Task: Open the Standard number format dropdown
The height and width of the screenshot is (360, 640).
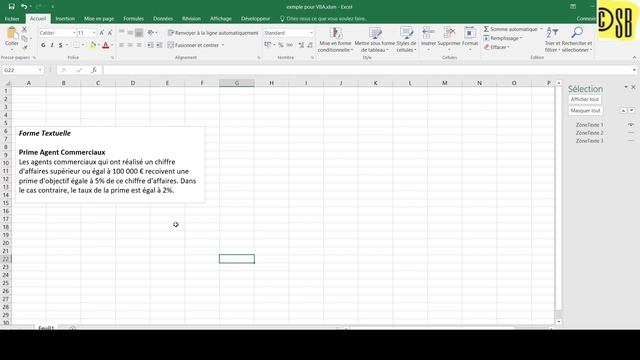Action: coord(311,33)
